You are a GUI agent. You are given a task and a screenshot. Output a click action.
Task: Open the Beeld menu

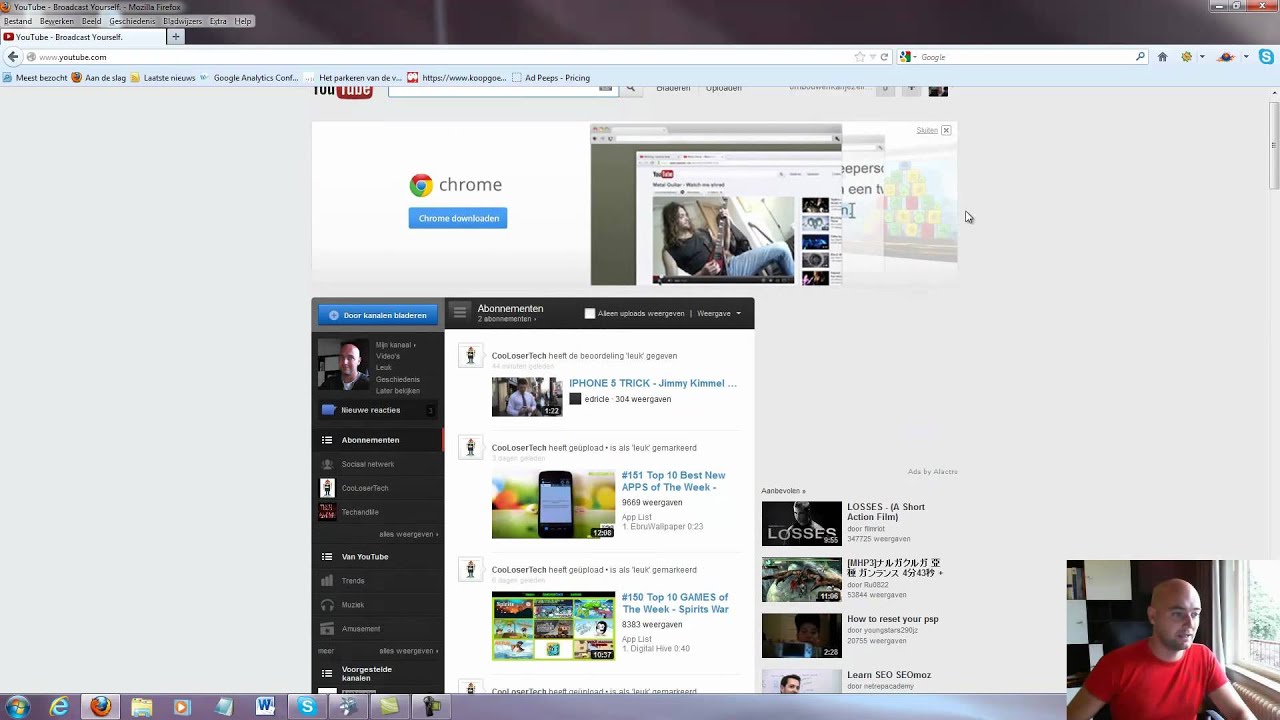[x=91, y=21]
